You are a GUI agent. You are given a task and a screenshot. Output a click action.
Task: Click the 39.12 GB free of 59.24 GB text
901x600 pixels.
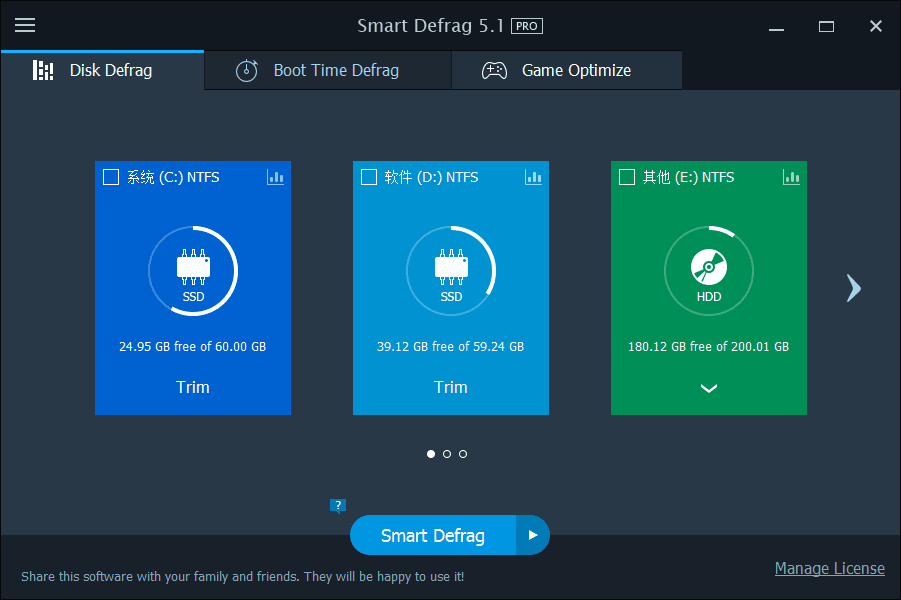click(450, 347)
